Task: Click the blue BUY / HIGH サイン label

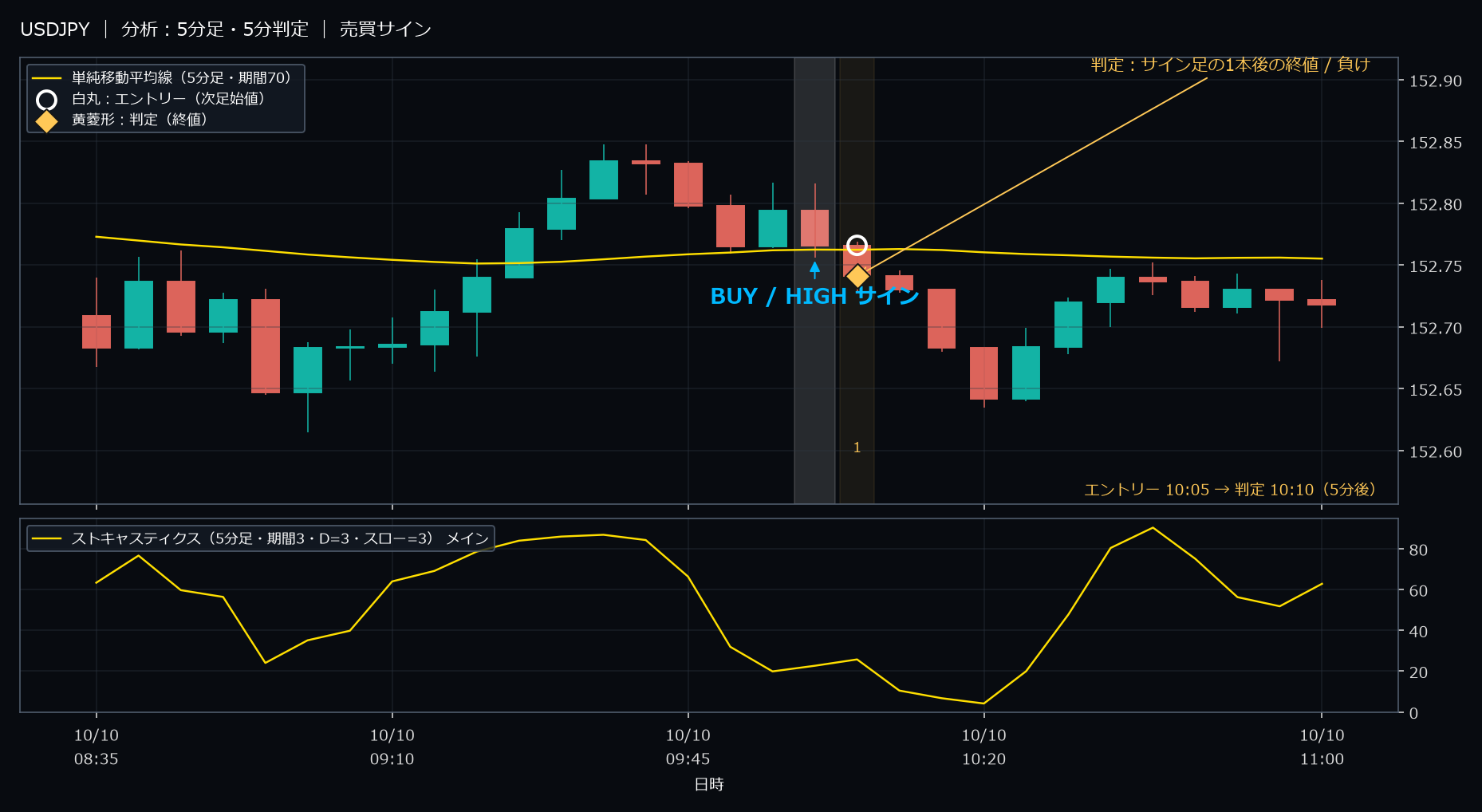Action: tap(814, 296)
